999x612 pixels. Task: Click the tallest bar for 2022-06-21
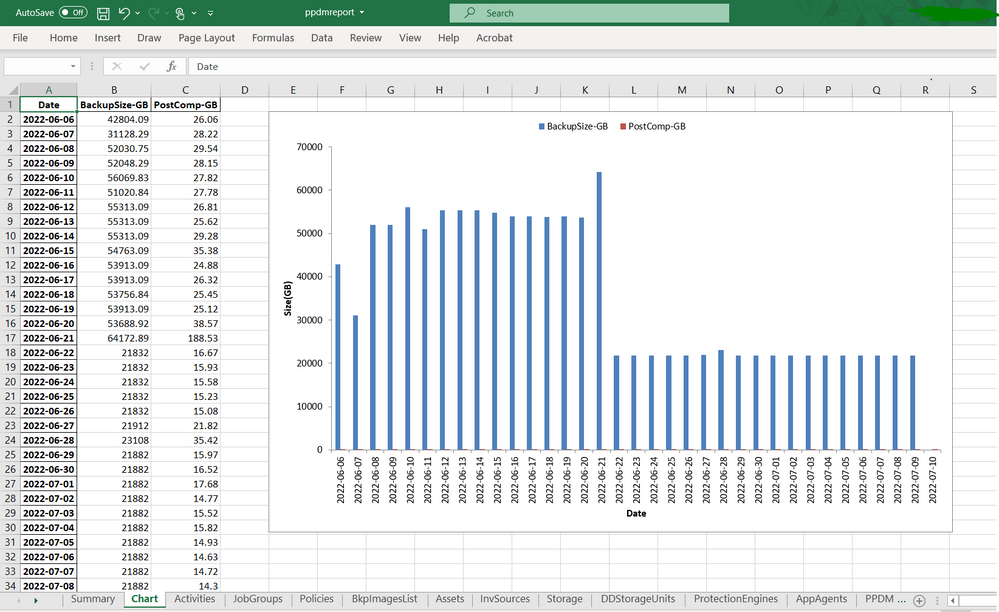coord(599,311)
